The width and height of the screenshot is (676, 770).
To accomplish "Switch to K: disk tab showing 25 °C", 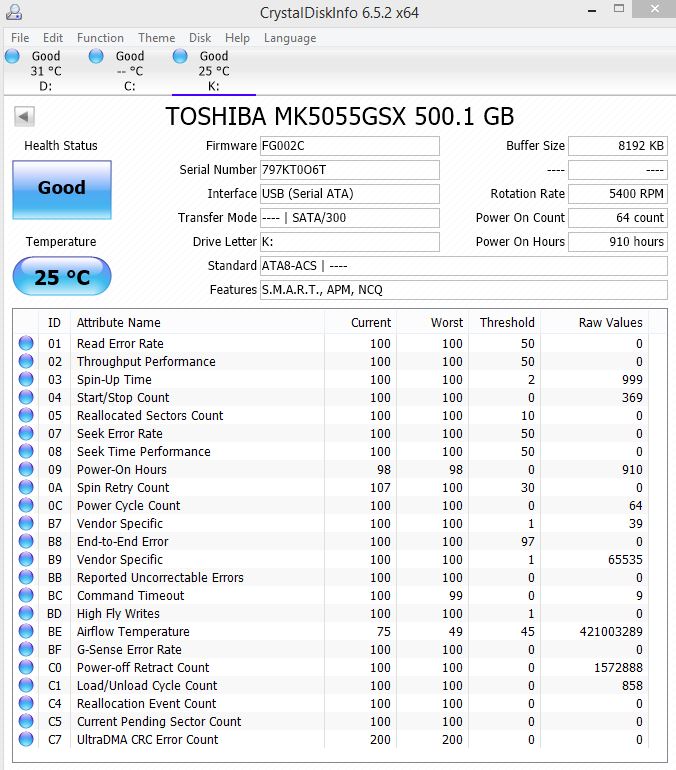I will [x=214, y=71].
